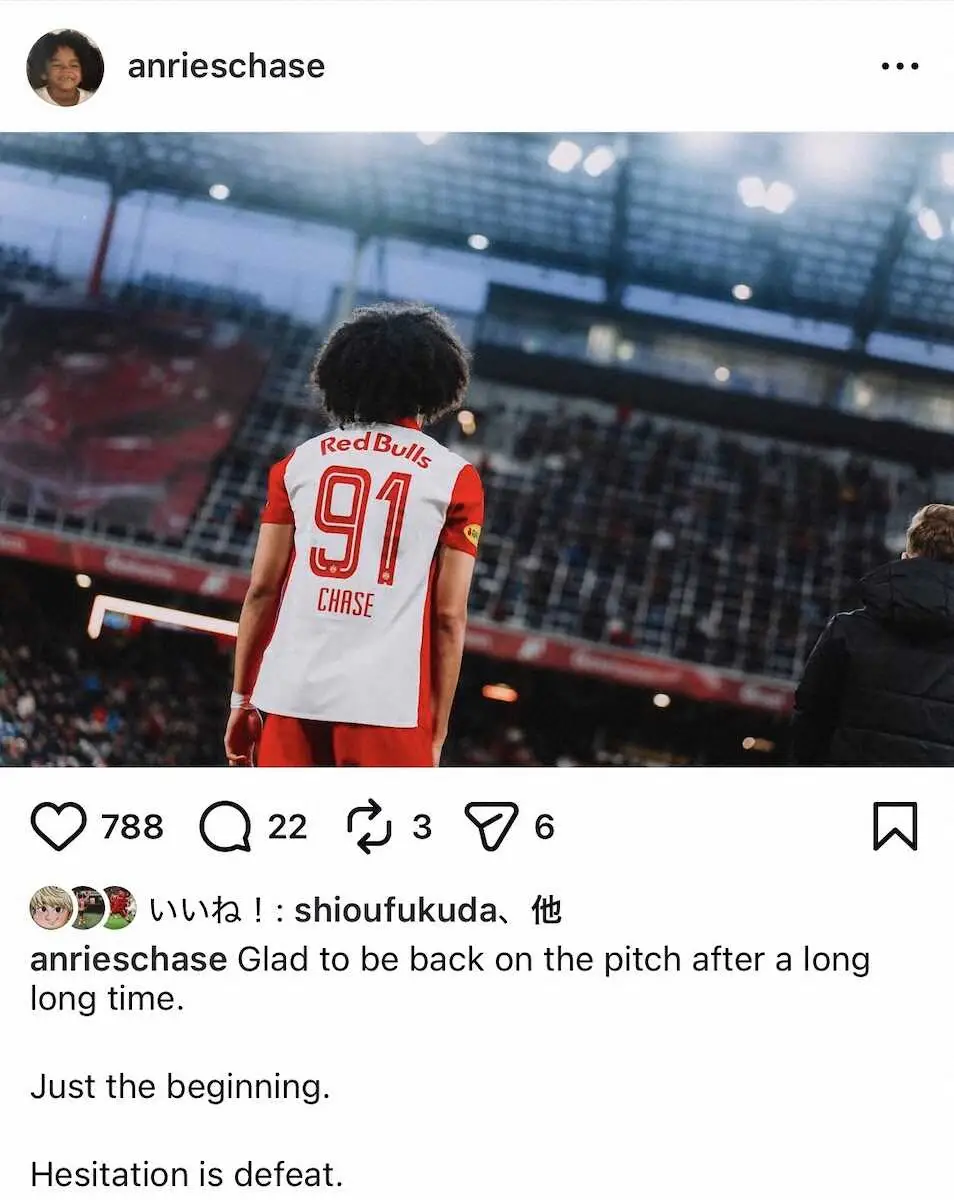Open anrieschase username in the header

(226, 66)
